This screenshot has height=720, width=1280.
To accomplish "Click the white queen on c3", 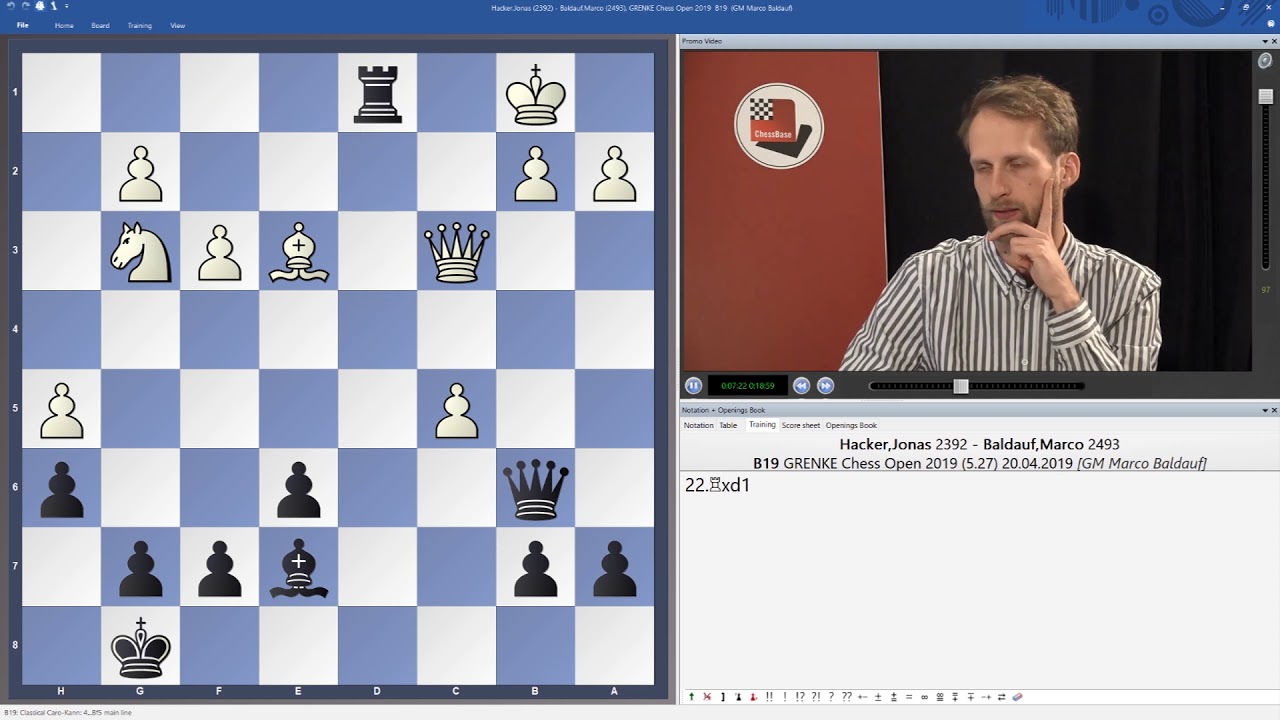I will [457, 250].
